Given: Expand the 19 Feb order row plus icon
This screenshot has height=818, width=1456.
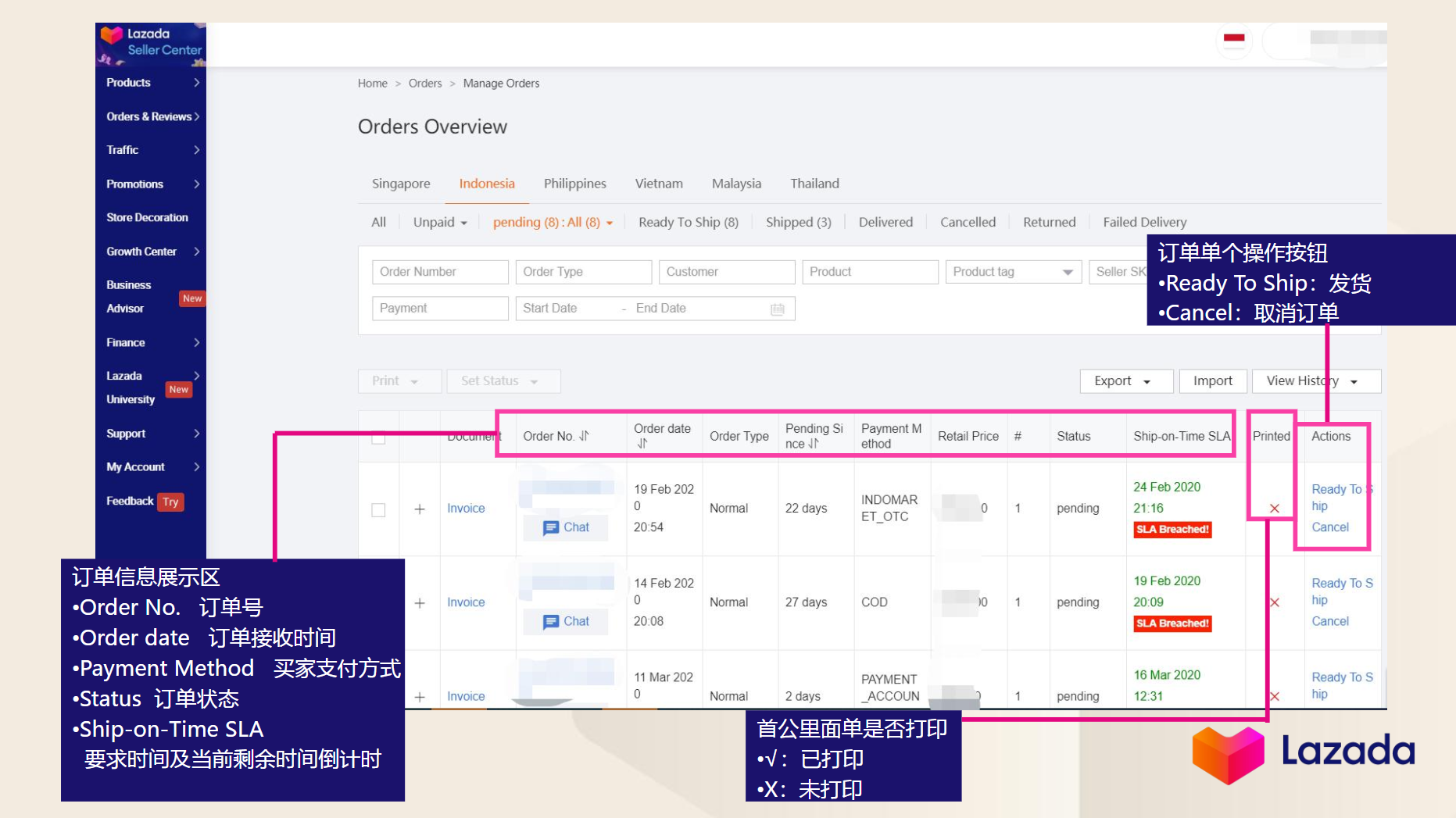Looking at the screenshot, I should [420, 509].
